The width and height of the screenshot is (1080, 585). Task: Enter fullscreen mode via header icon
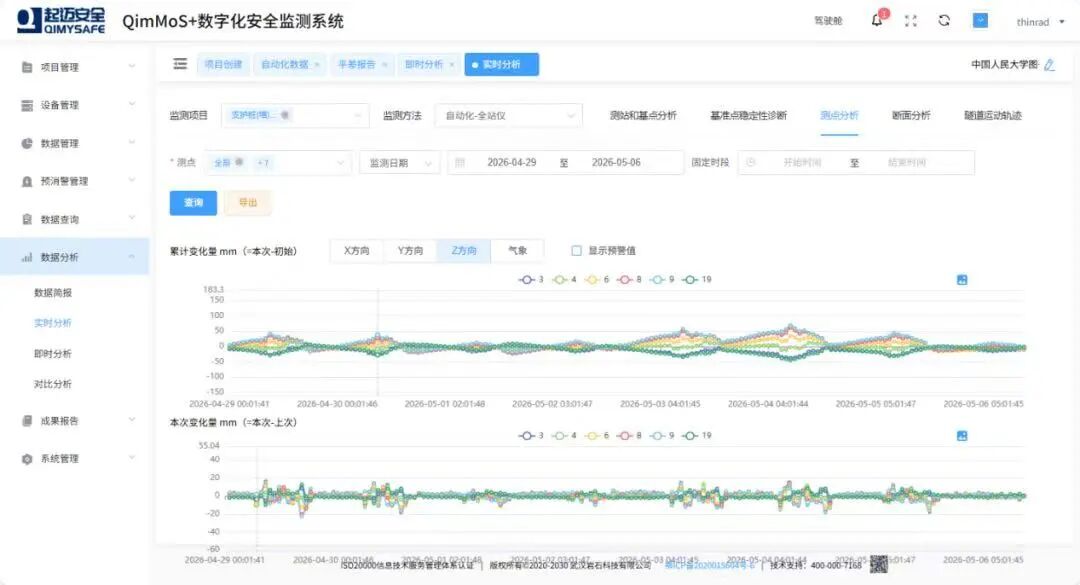(911, 21)
